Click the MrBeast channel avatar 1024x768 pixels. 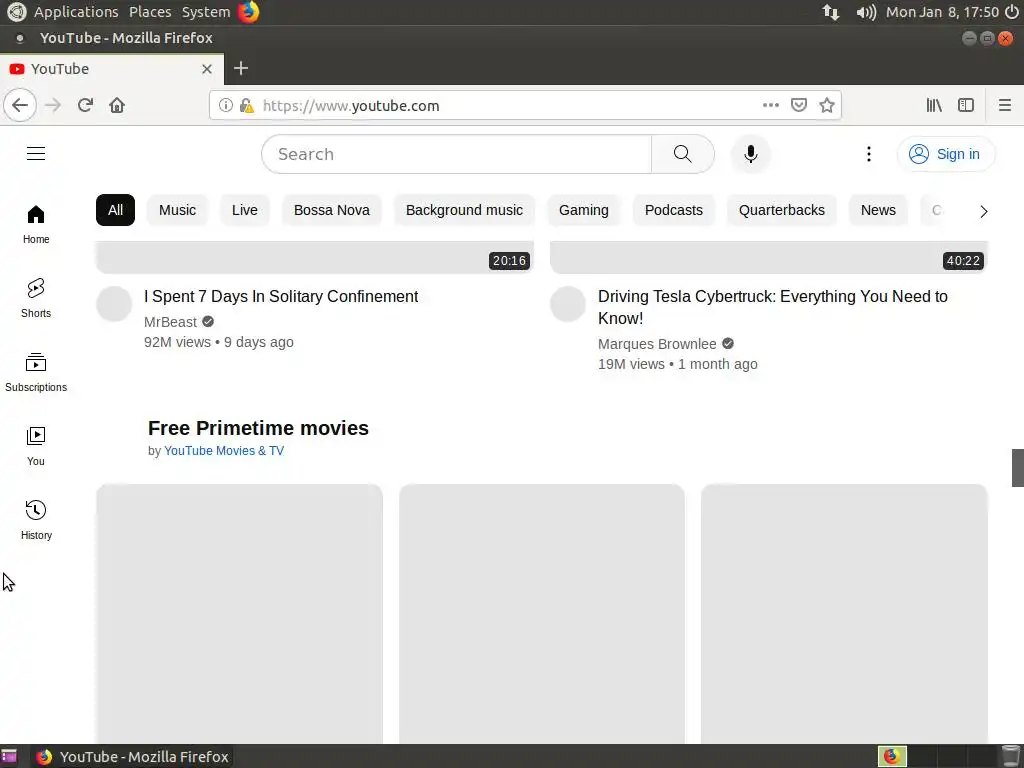114,304
